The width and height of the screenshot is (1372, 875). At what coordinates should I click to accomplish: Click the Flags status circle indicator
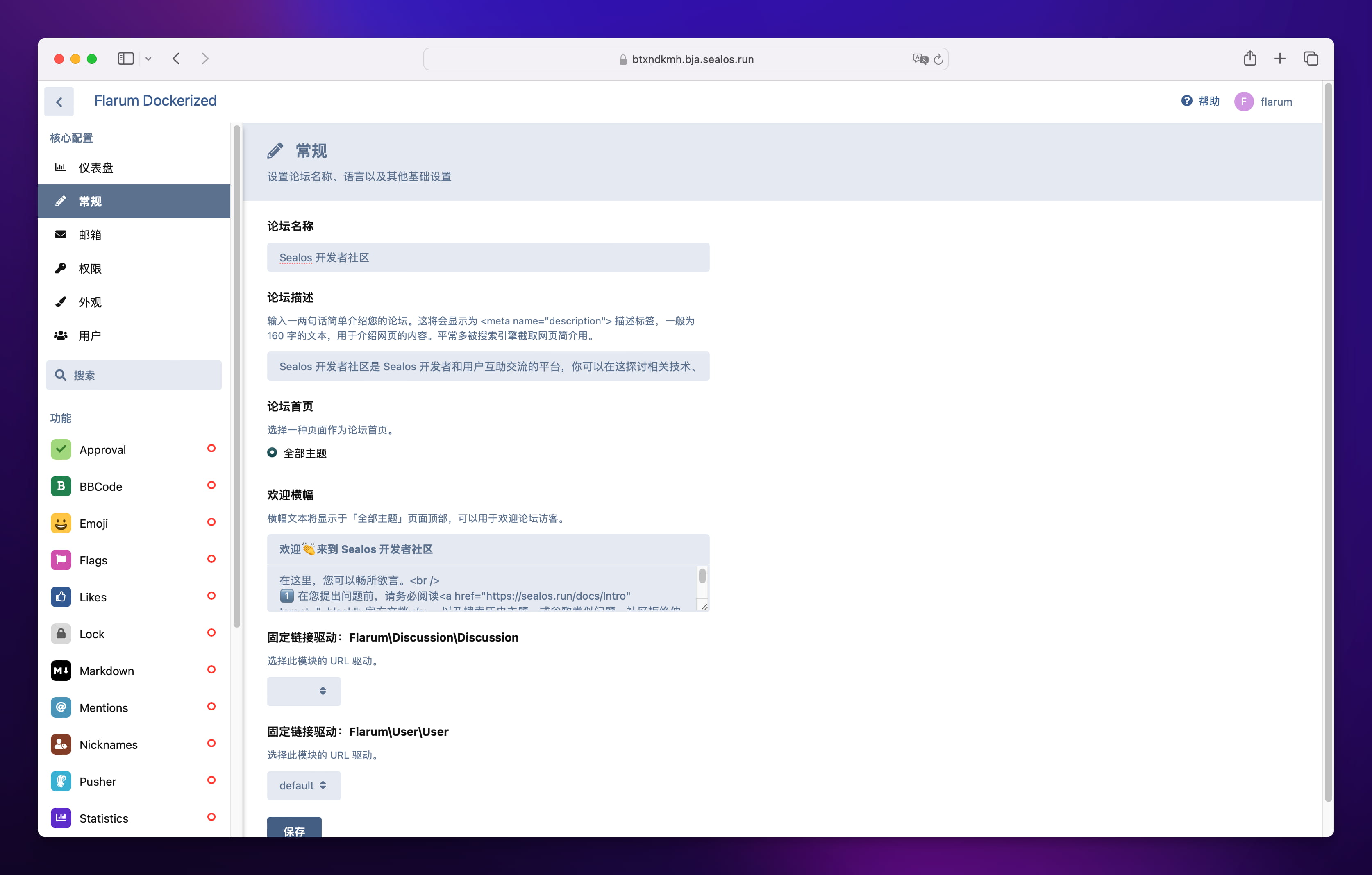(x=211, y=559)
